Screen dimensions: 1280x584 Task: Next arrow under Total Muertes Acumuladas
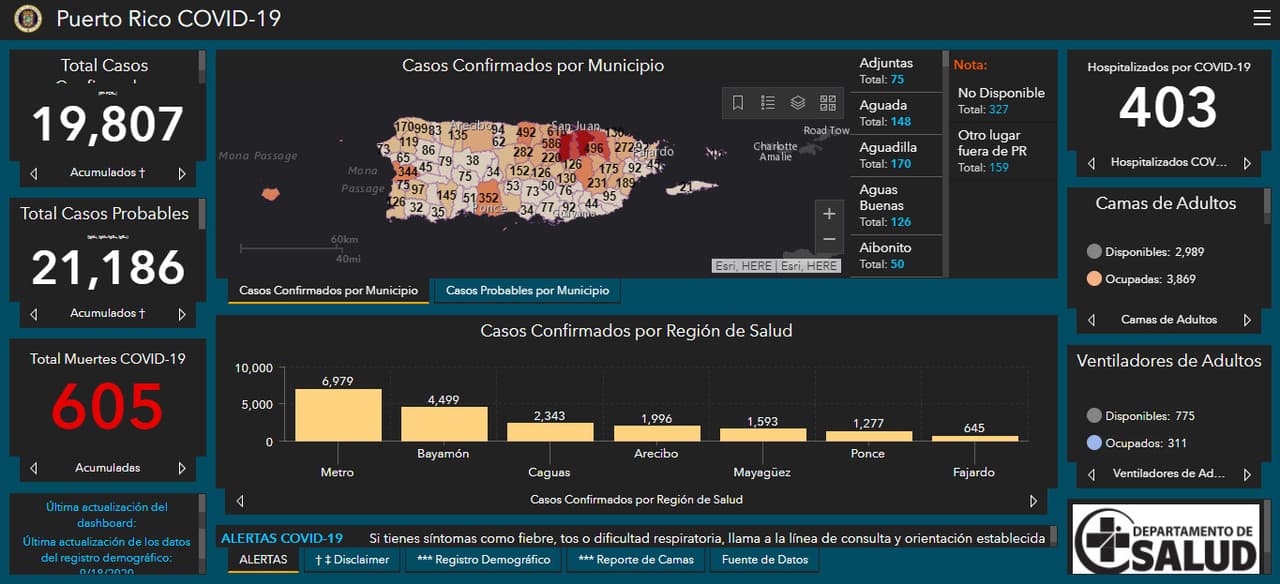[x=182, y=468]
